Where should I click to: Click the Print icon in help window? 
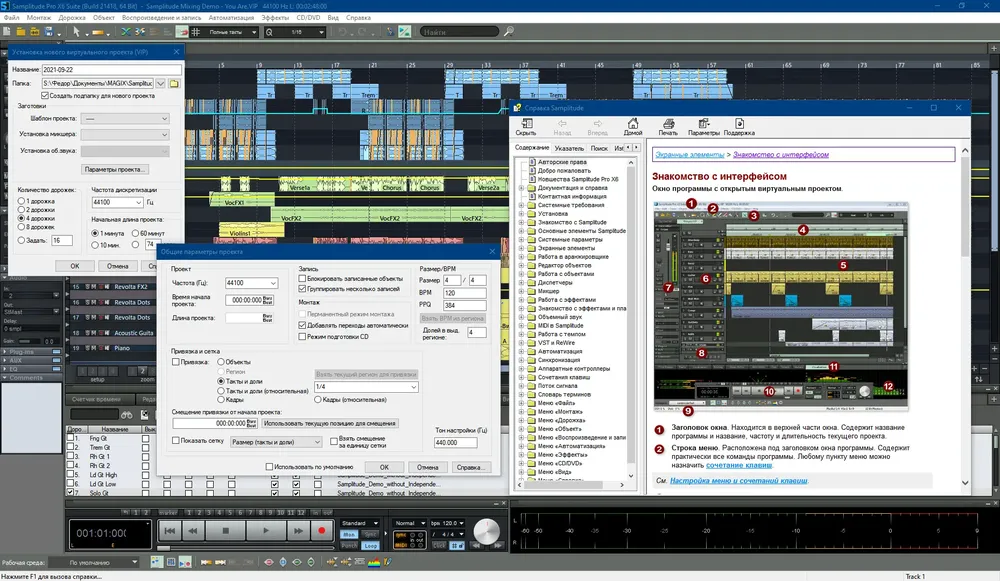[668, 127]
